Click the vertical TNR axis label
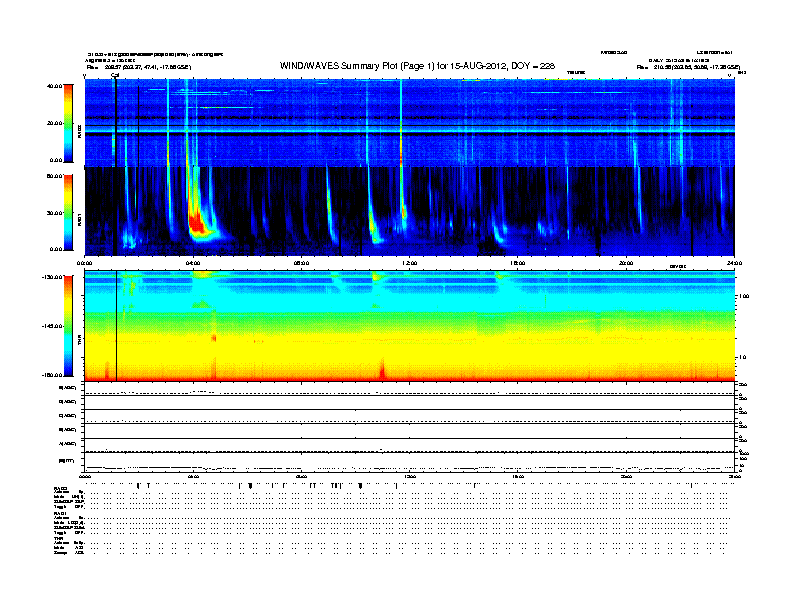This screenshot has height=612, width=792. coord(79,340)
